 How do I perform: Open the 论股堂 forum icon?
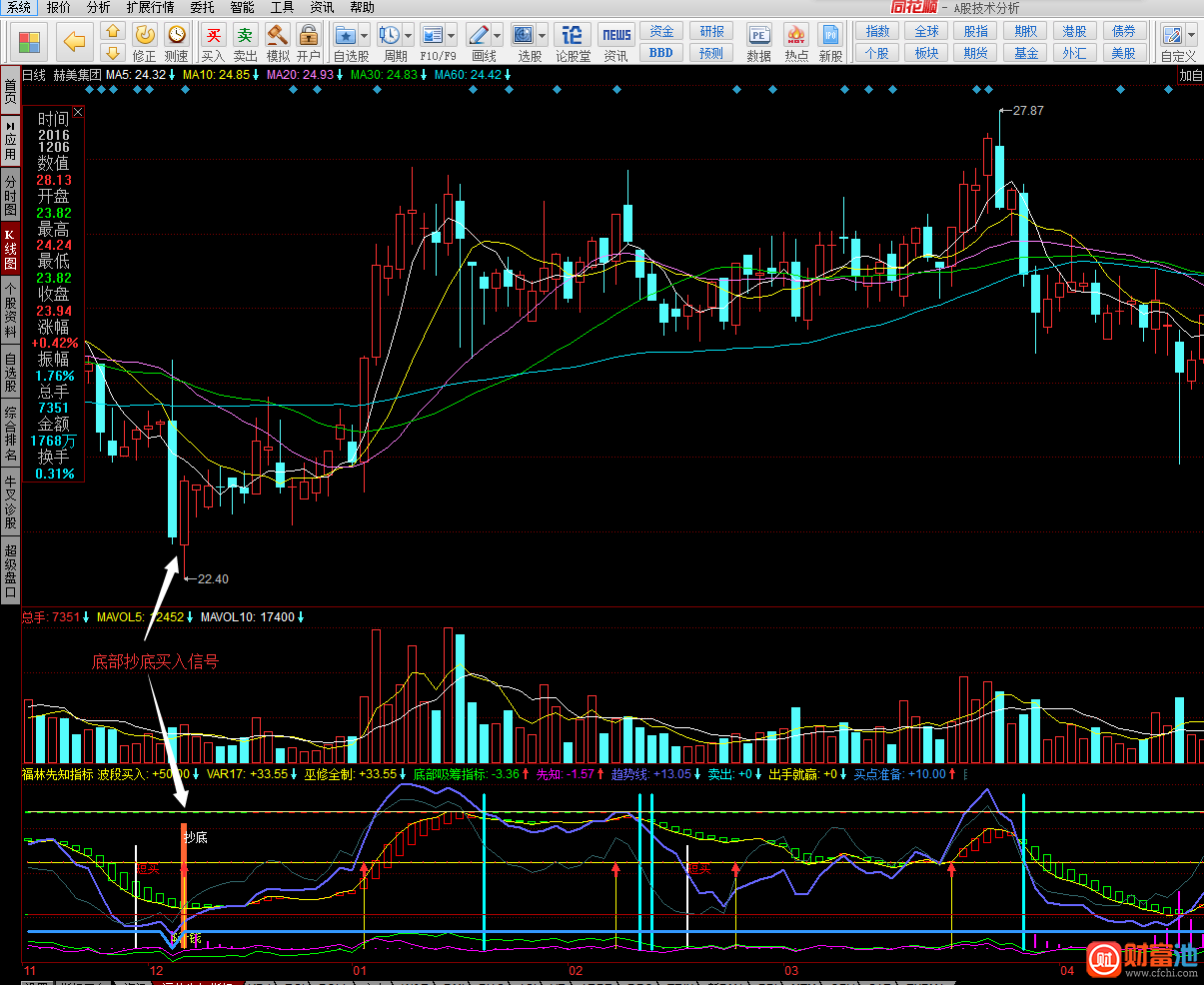(573, 42)
